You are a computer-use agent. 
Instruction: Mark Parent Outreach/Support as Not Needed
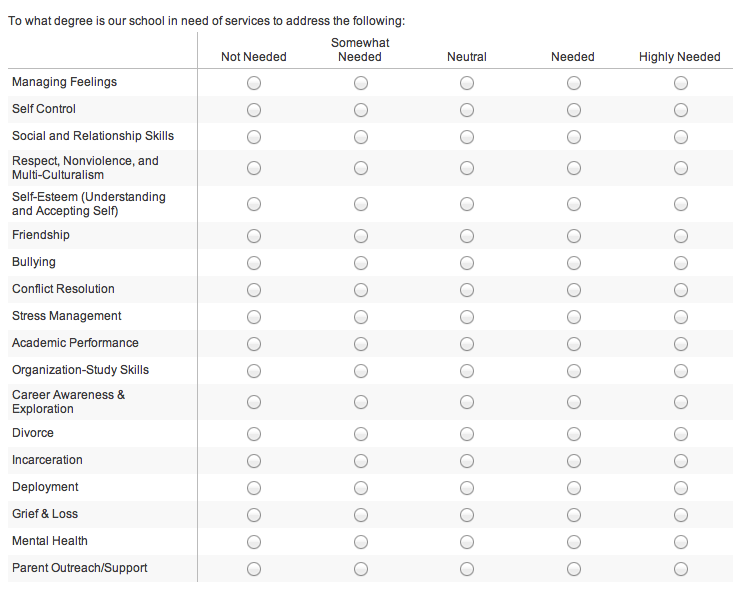[x=254, y=569]
